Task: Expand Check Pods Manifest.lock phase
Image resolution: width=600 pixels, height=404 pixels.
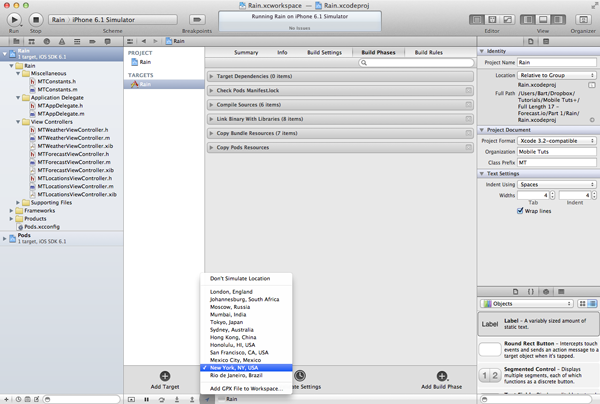Action: [211, 90]
